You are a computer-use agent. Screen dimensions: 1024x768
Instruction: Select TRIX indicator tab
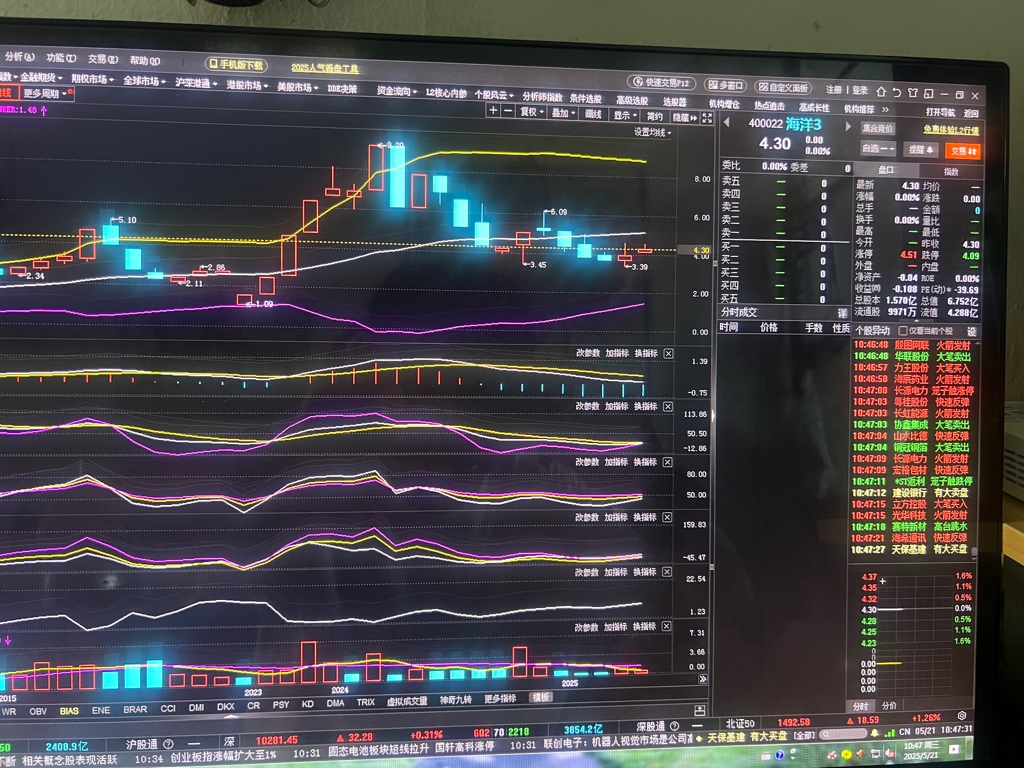[x=366, y=703]
